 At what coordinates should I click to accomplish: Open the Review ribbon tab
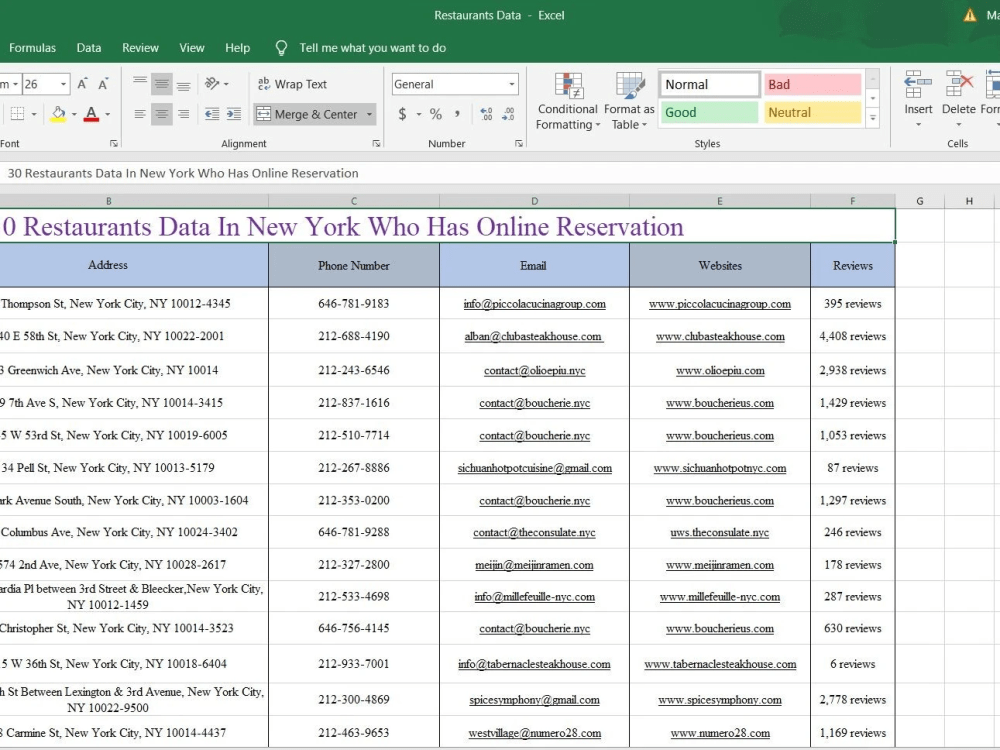click(140, 47)
